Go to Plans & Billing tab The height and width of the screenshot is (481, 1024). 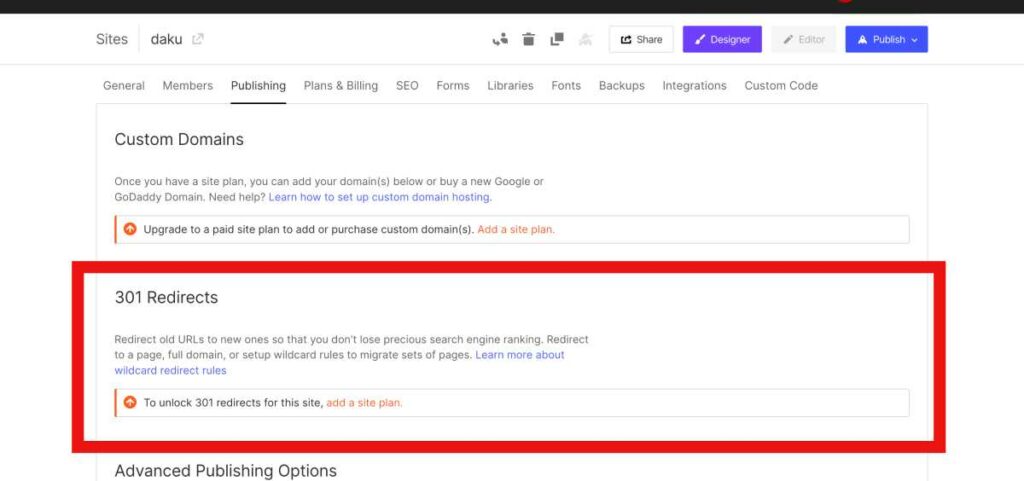point(341,86)
